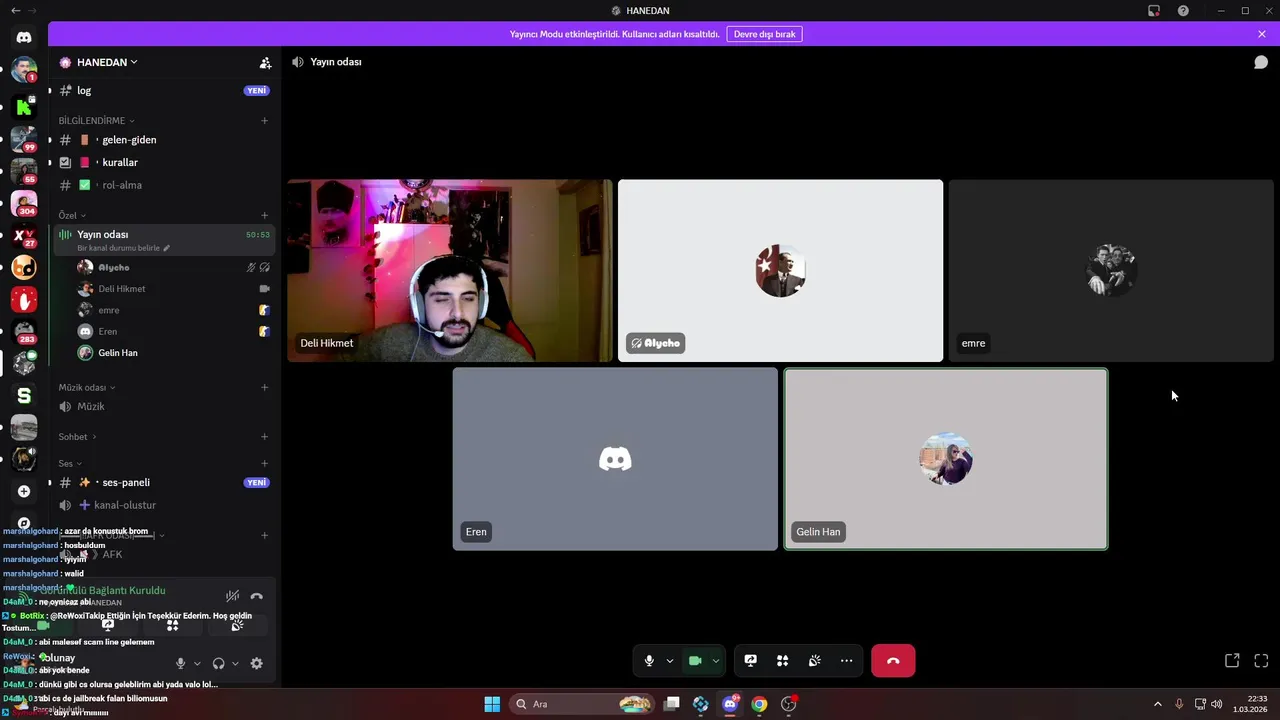The width and height of the screenshot is (1280, 720).
Task: Add channel to Ses category
Action: [265, 463]
